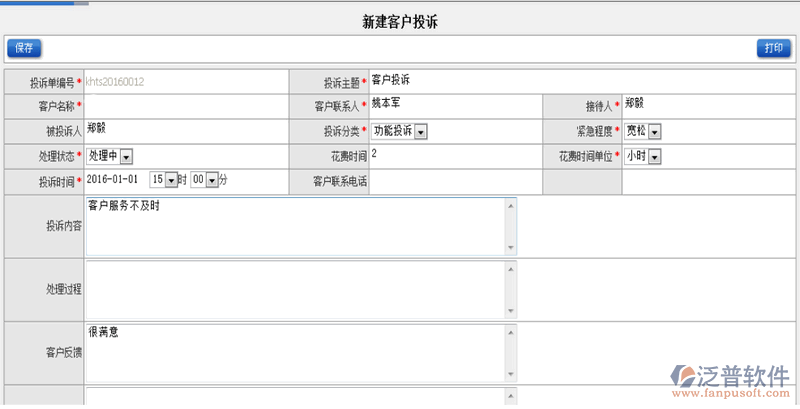
Task: Click scroll-down arrow in 处理过程 text area
Action: 511,311
